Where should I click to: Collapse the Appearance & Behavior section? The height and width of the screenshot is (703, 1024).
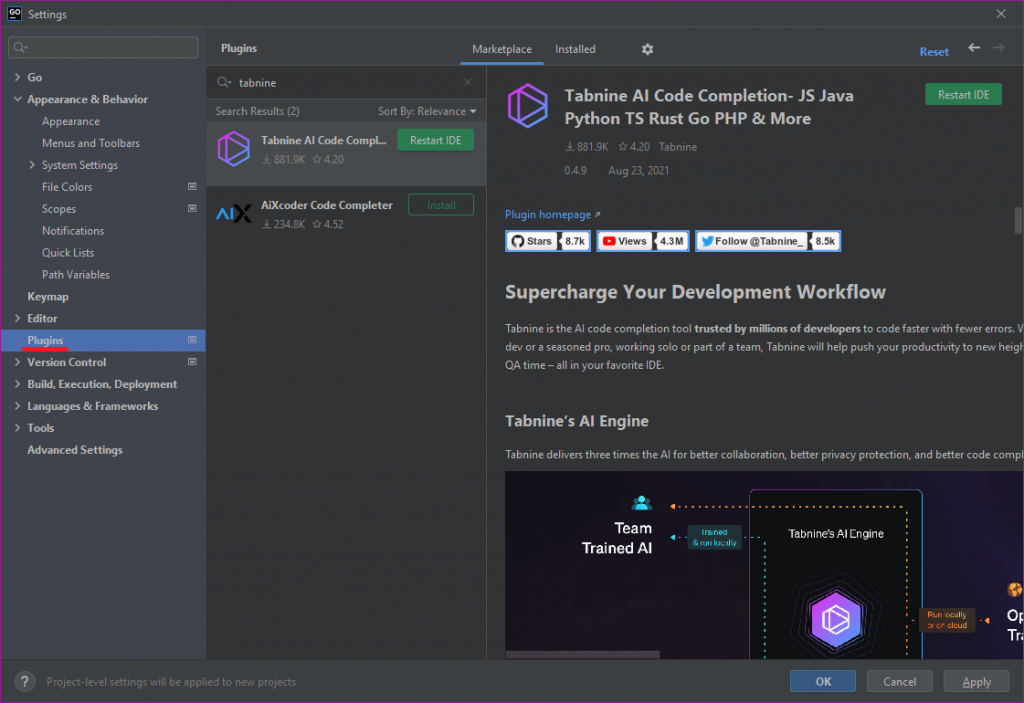click(17, 99)
